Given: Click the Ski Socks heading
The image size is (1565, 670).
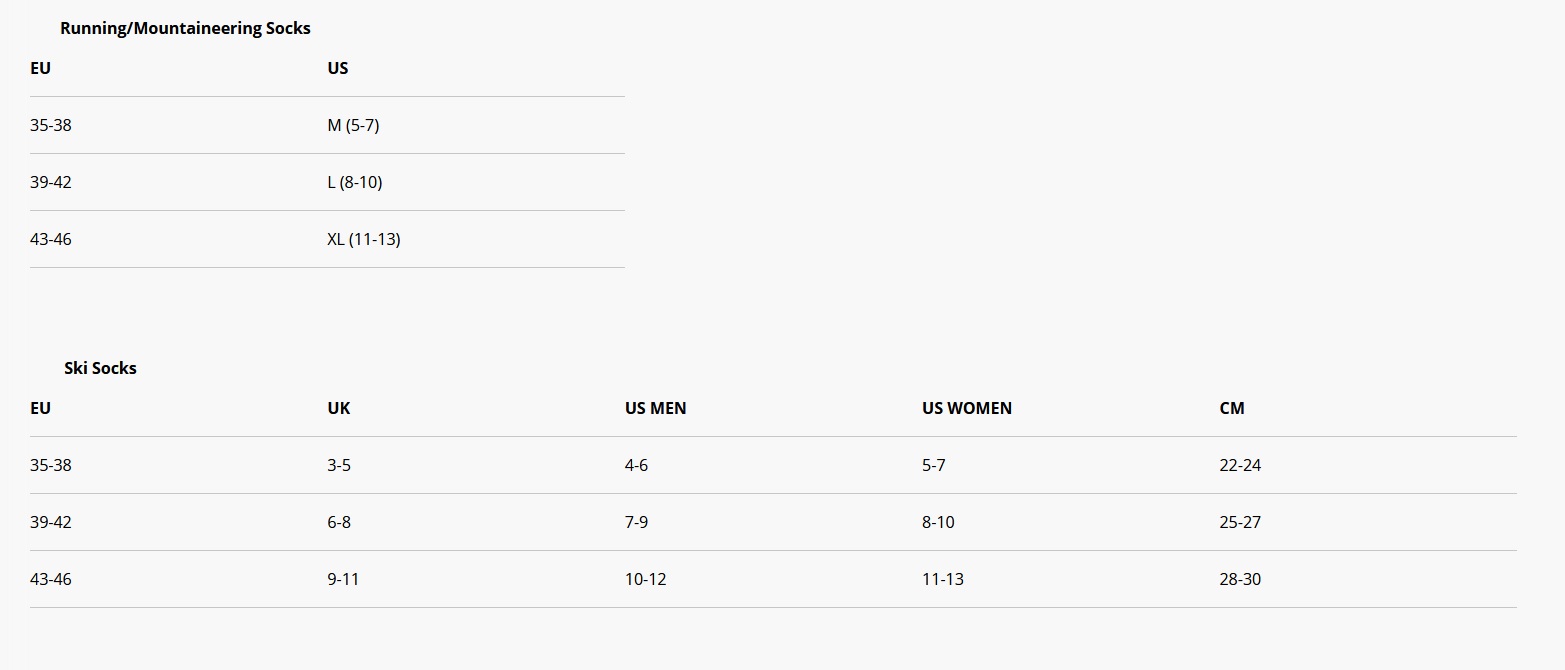Looking at the screenshot, I should [x=100, y=368].
